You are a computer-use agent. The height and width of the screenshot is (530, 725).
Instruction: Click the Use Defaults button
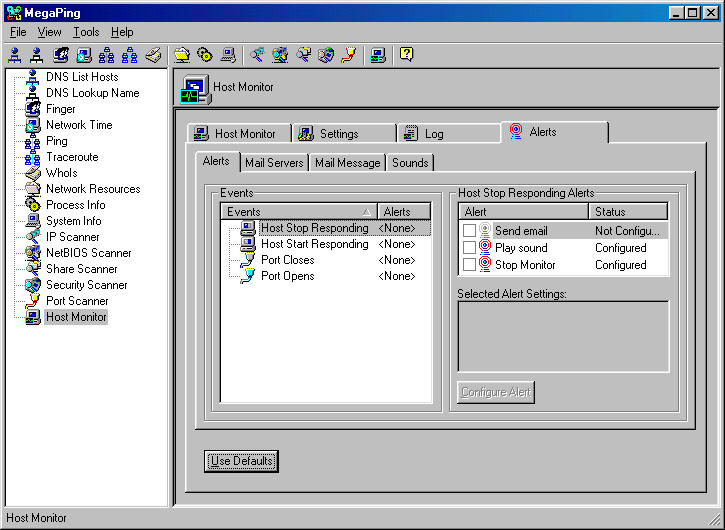pos(241,461)
